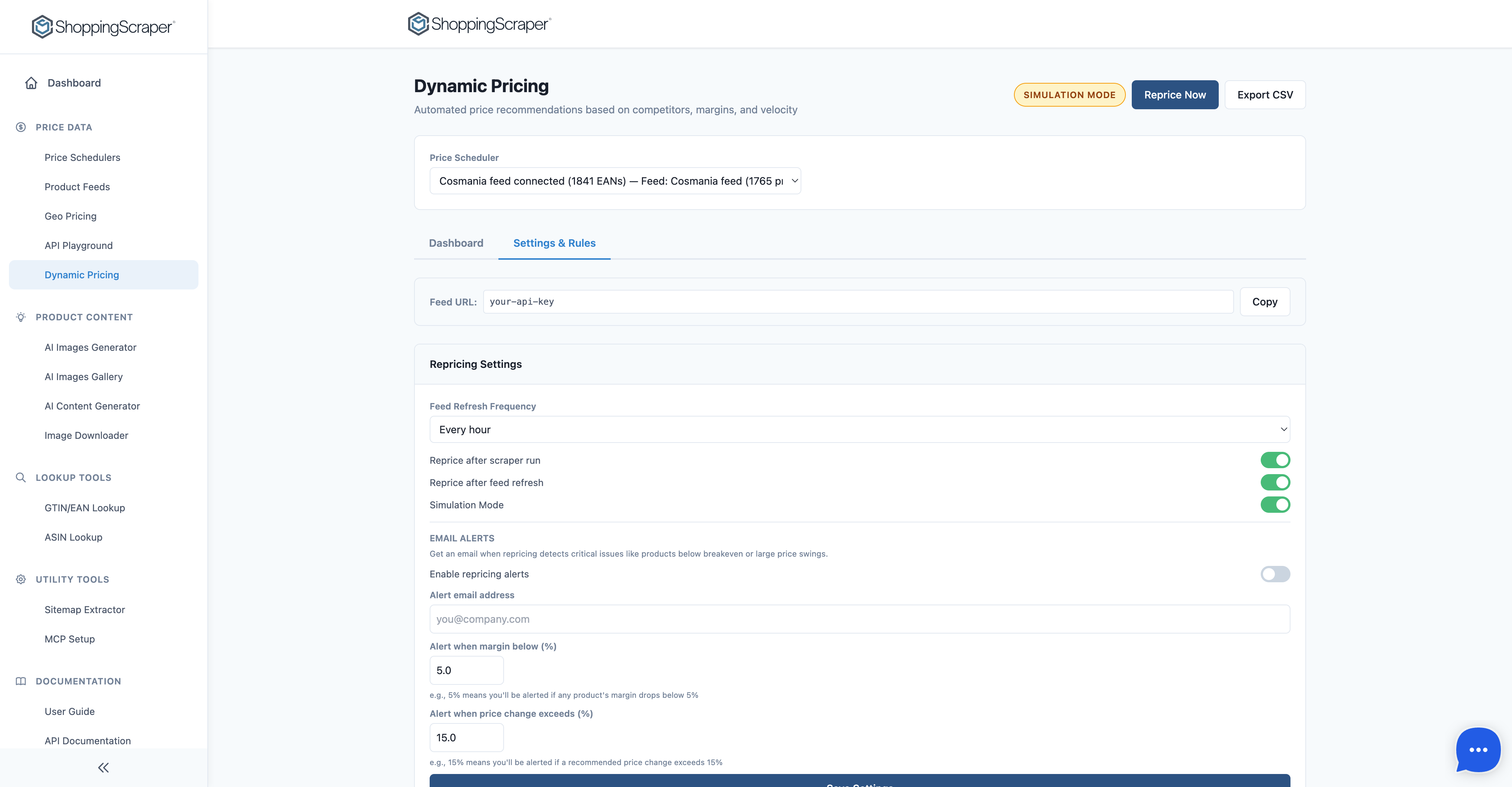Open the chat support bubble
1512x787 pixels.
tap(1477, 749)
